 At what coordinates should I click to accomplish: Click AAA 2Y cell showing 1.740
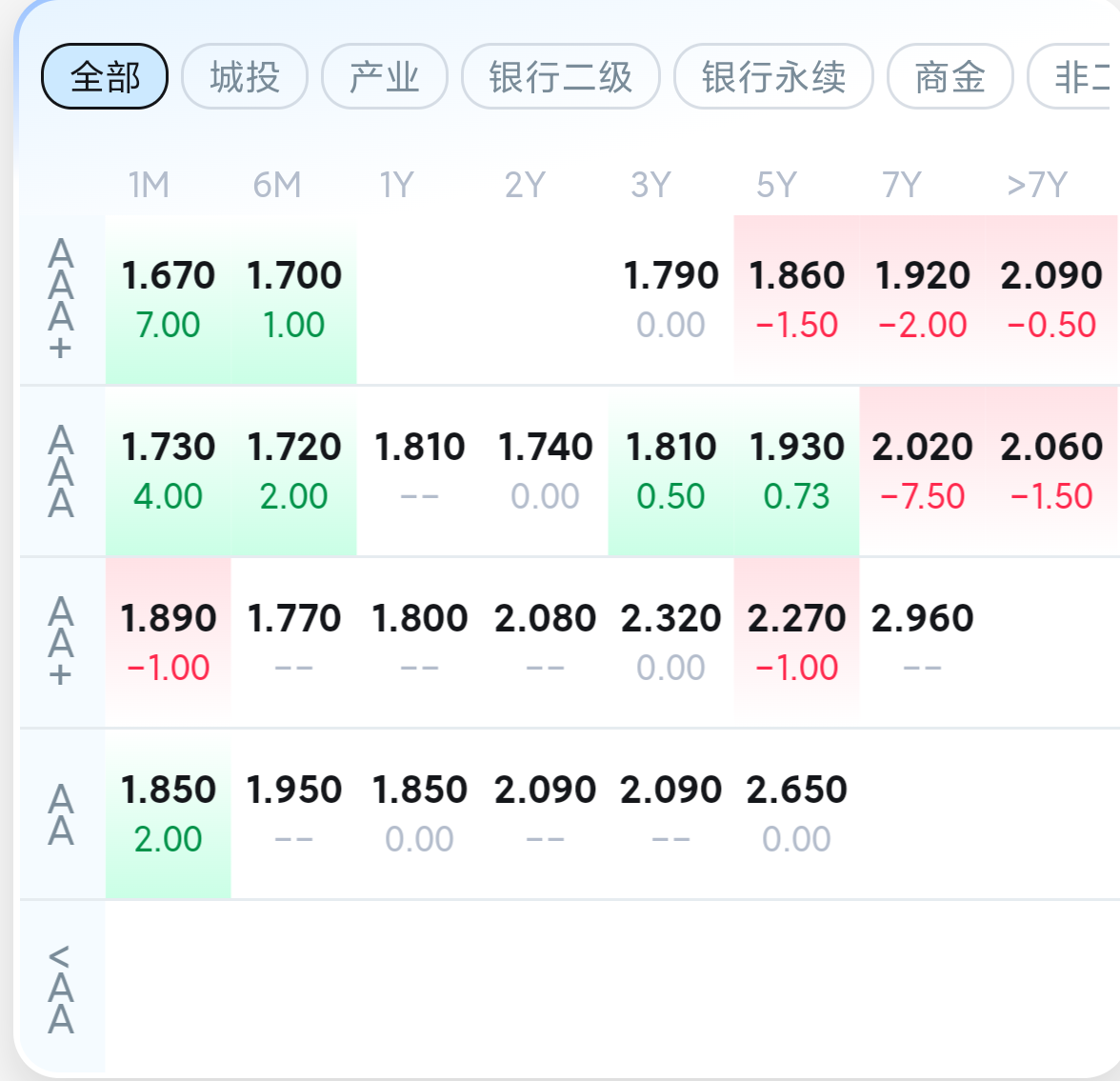point(545,470)
